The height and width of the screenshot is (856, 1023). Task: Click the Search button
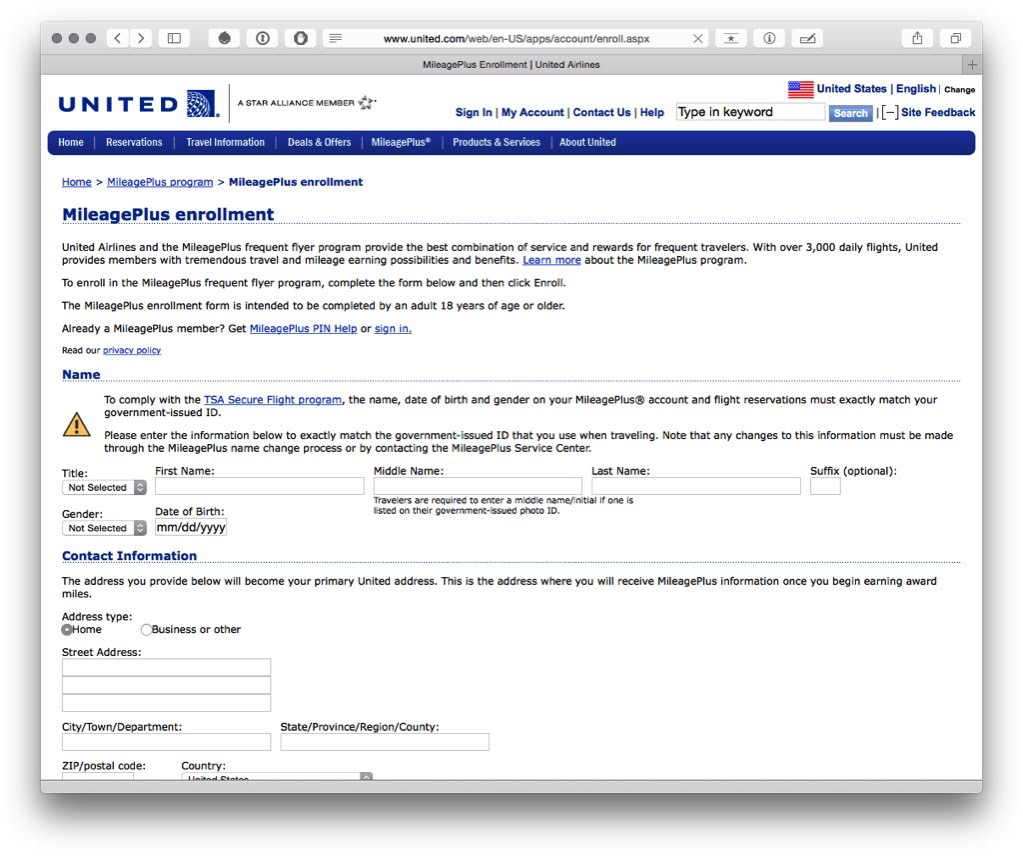(x=851, y=113)
